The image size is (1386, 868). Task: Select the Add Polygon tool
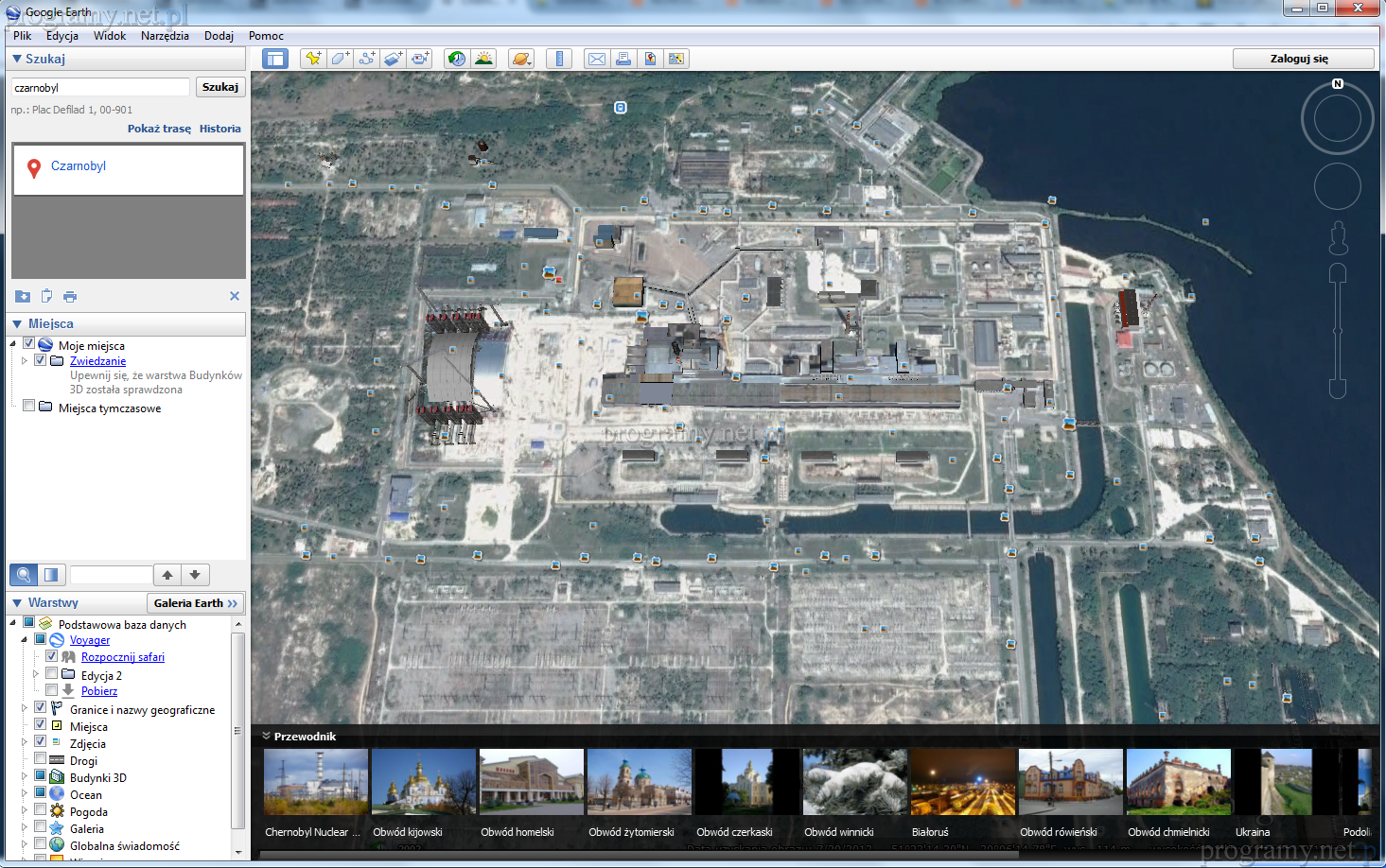[x=340, y=59]
